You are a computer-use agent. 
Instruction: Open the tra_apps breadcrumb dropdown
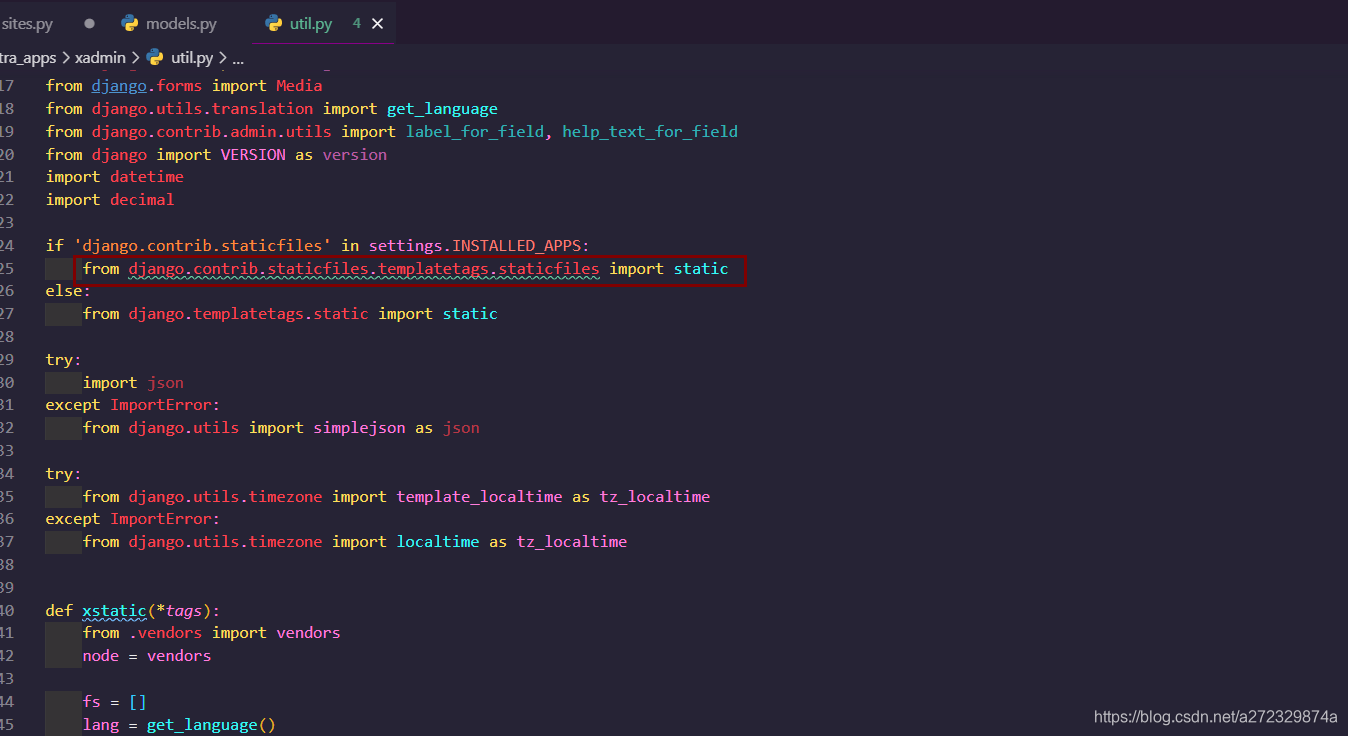tap(29, 57)
